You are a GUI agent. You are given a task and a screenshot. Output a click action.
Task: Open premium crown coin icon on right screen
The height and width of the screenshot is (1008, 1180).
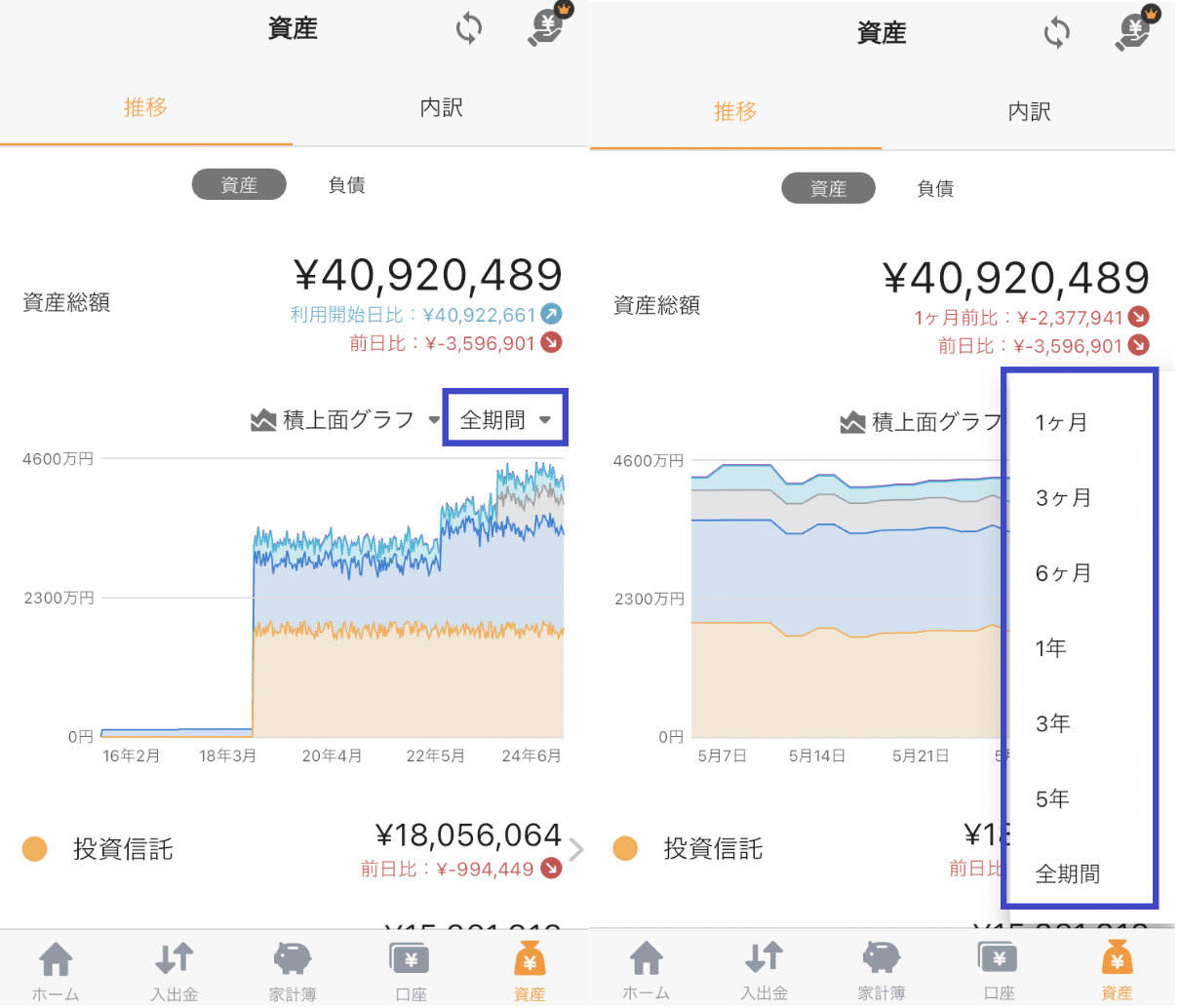(x=1137, y=29)
